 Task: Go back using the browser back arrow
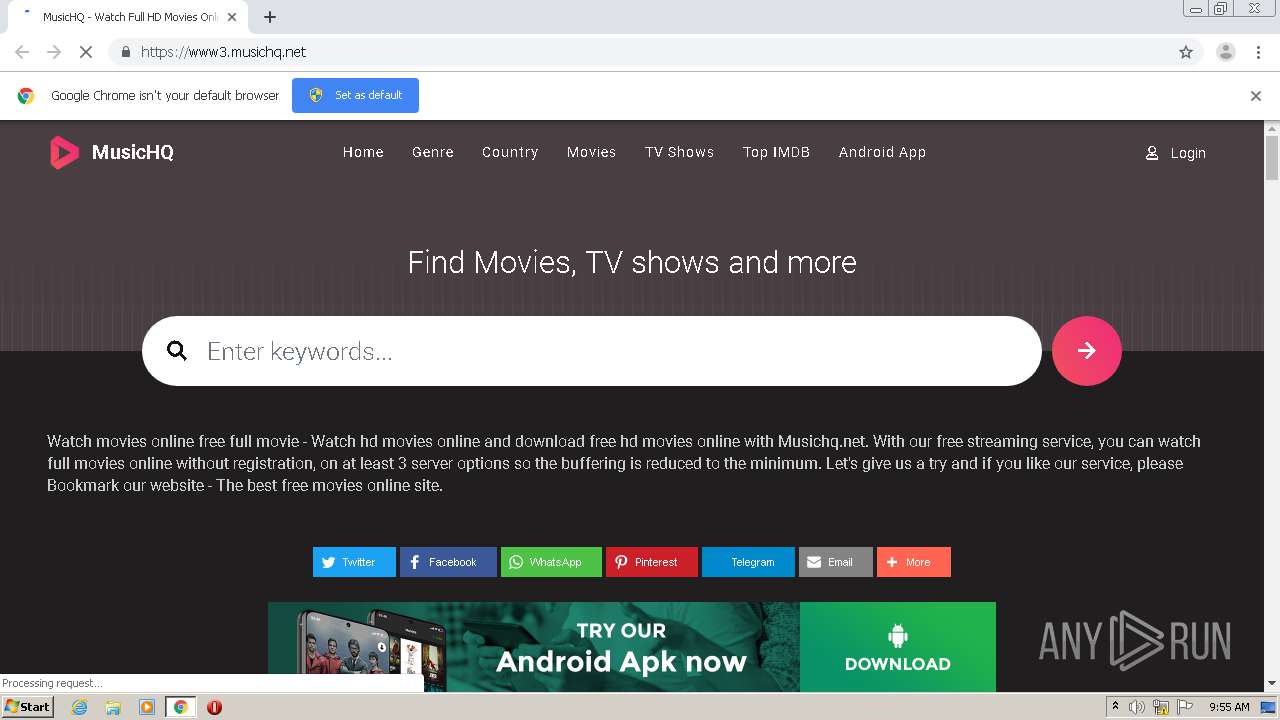(x=22, y=52)
